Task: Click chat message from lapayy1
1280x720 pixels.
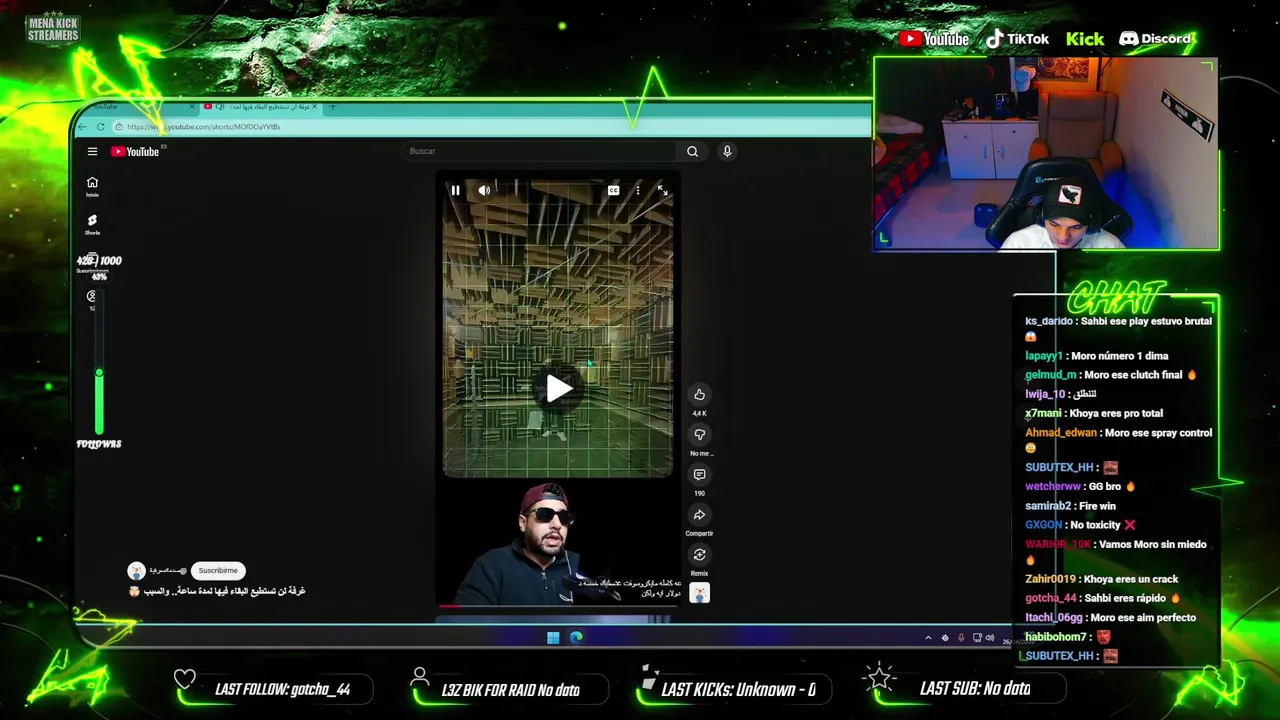Action: [x=1097, y=356]
